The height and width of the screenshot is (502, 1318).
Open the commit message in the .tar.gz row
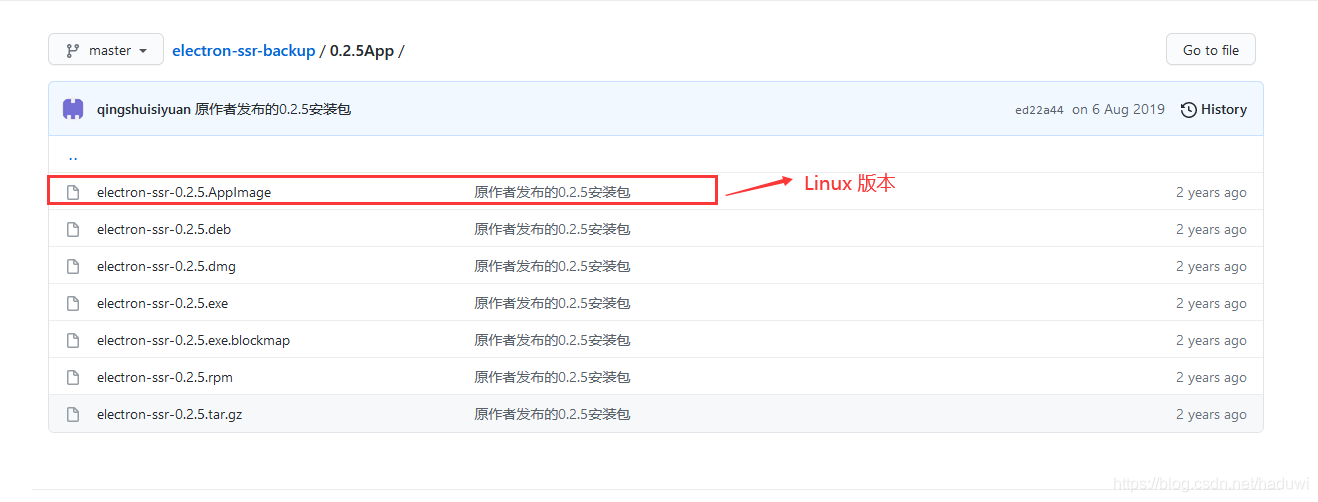coord(552,414)
